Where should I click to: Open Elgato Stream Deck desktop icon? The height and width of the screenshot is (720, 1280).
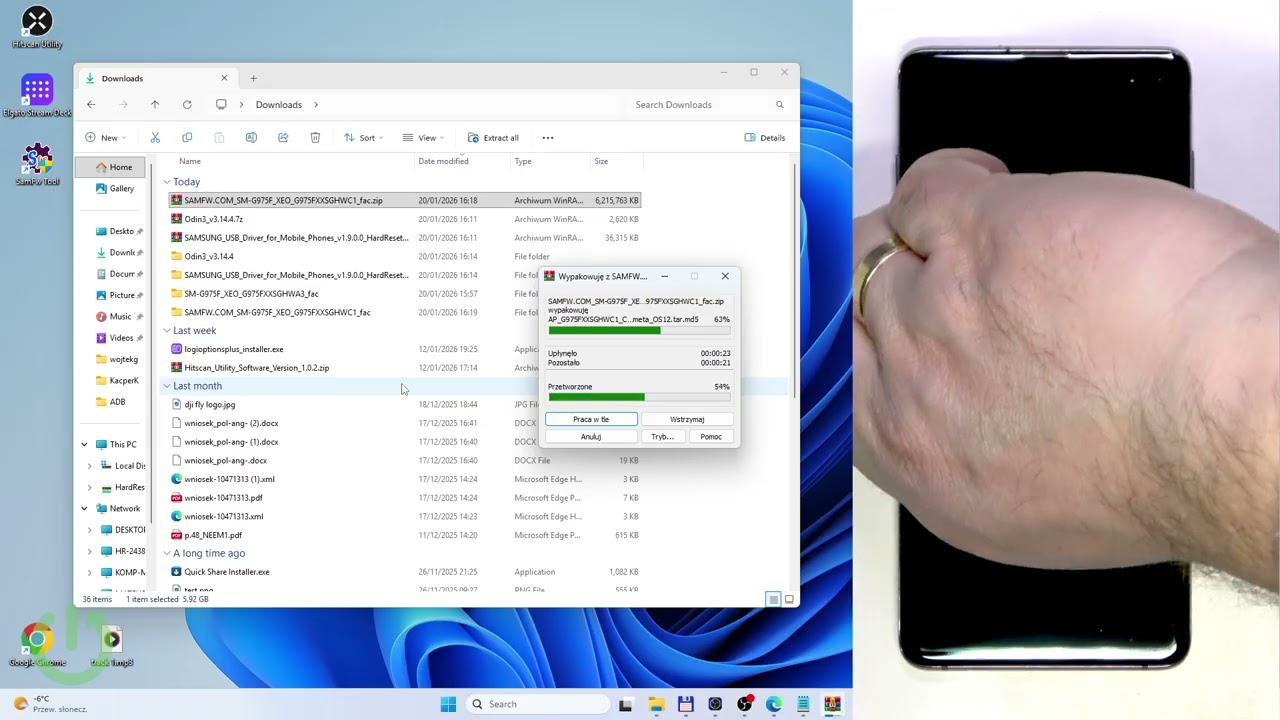pos(37,96)
